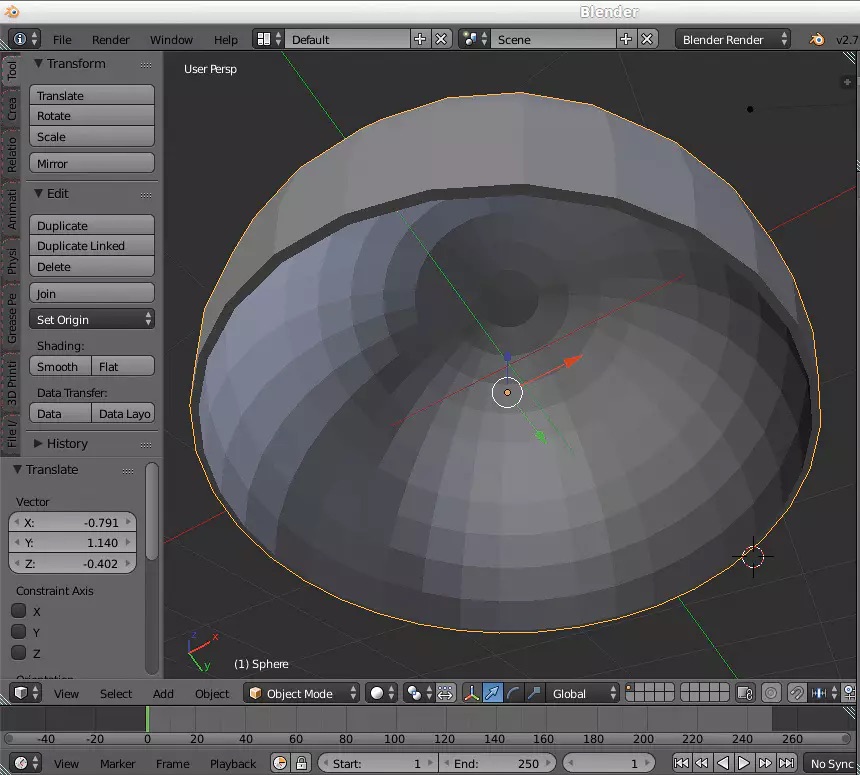Open the Add menu in 3D view header

coord(163,693)
